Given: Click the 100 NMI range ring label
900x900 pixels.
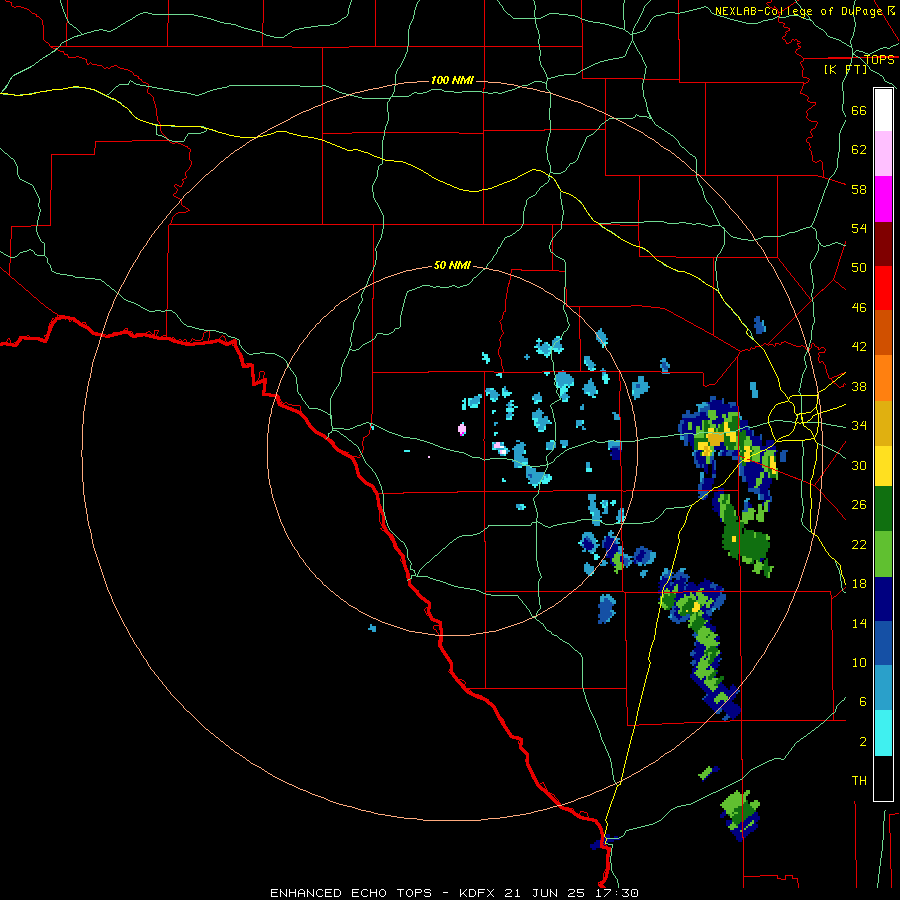Looking at the screenshot, I should [452, 80].
